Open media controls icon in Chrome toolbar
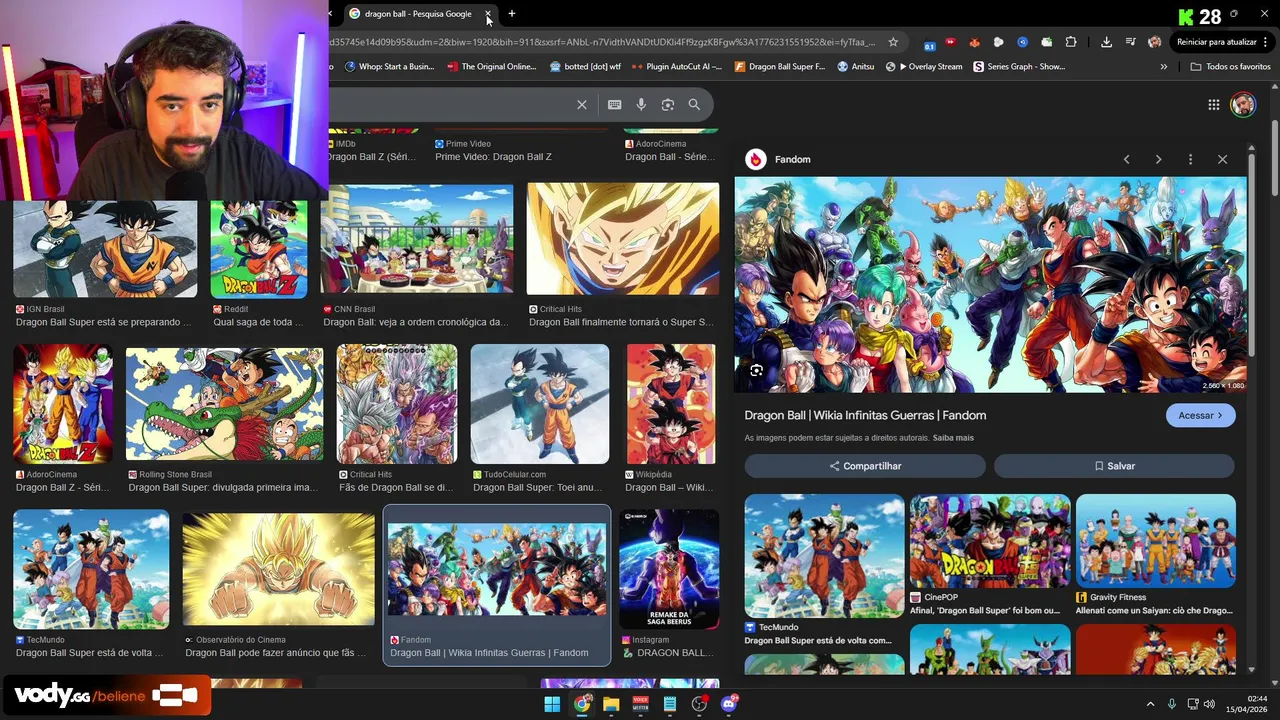Viewport: 1280px width, 720px height. [1130, 42]
